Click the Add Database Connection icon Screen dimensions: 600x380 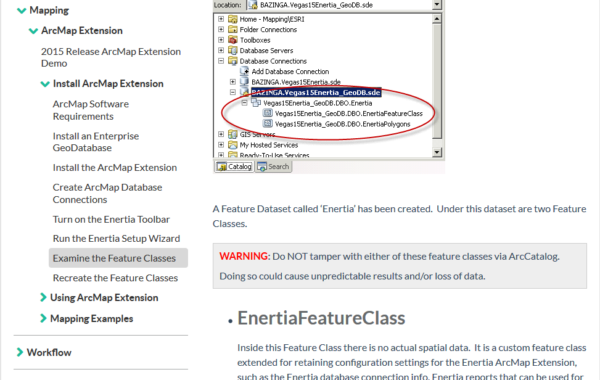pyautogui.click(x=244, y=71)
